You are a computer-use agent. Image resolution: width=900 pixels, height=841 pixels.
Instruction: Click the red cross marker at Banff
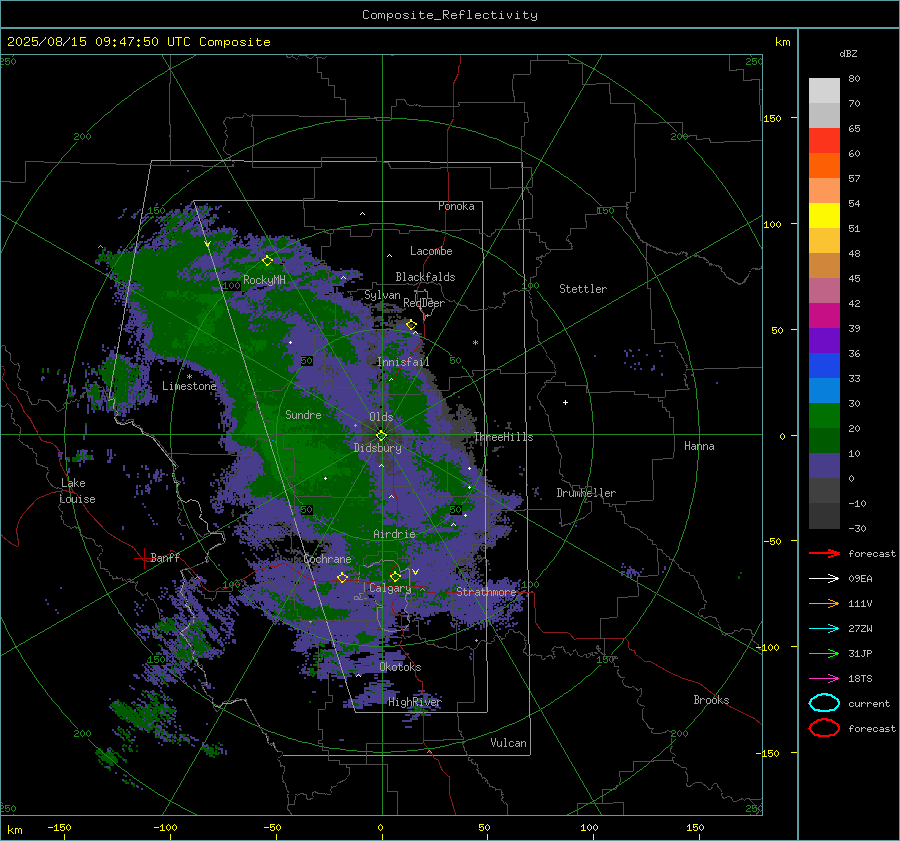click(x=143, y=558)
